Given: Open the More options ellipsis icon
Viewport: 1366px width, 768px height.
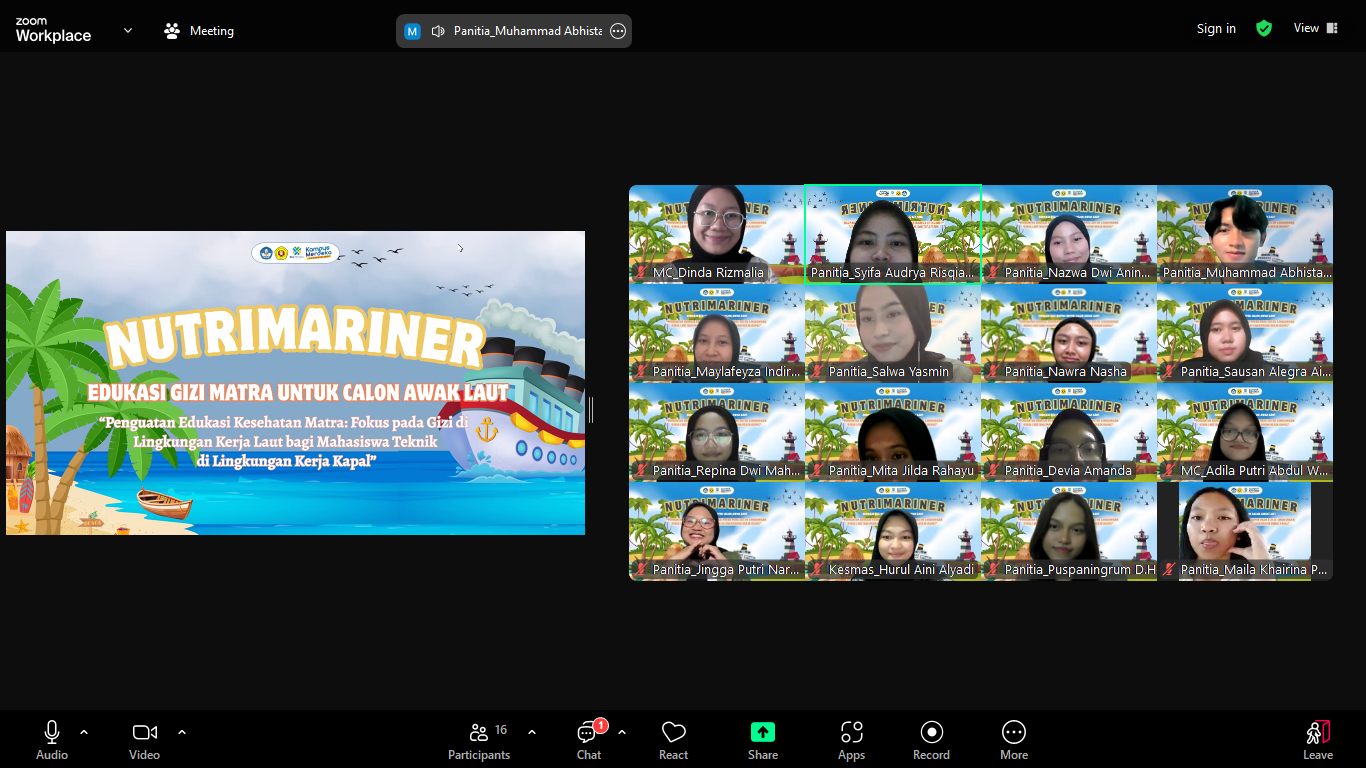Looking at the screenshot, I should [1013, 733].
